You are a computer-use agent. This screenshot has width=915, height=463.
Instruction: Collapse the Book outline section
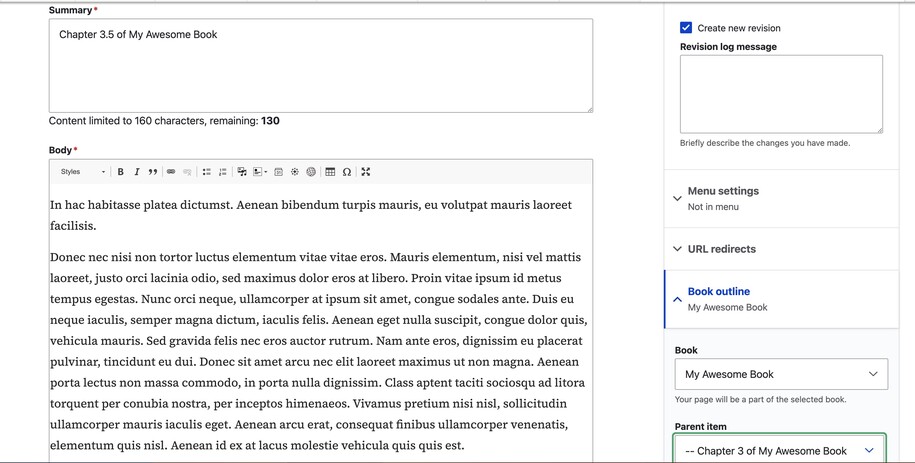point(718,292)
